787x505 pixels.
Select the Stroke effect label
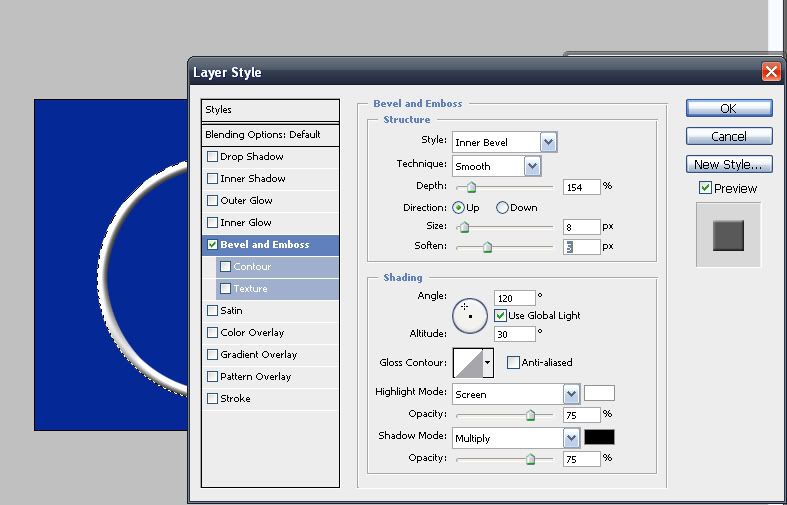pyautogui.click(x=235, y=399)
